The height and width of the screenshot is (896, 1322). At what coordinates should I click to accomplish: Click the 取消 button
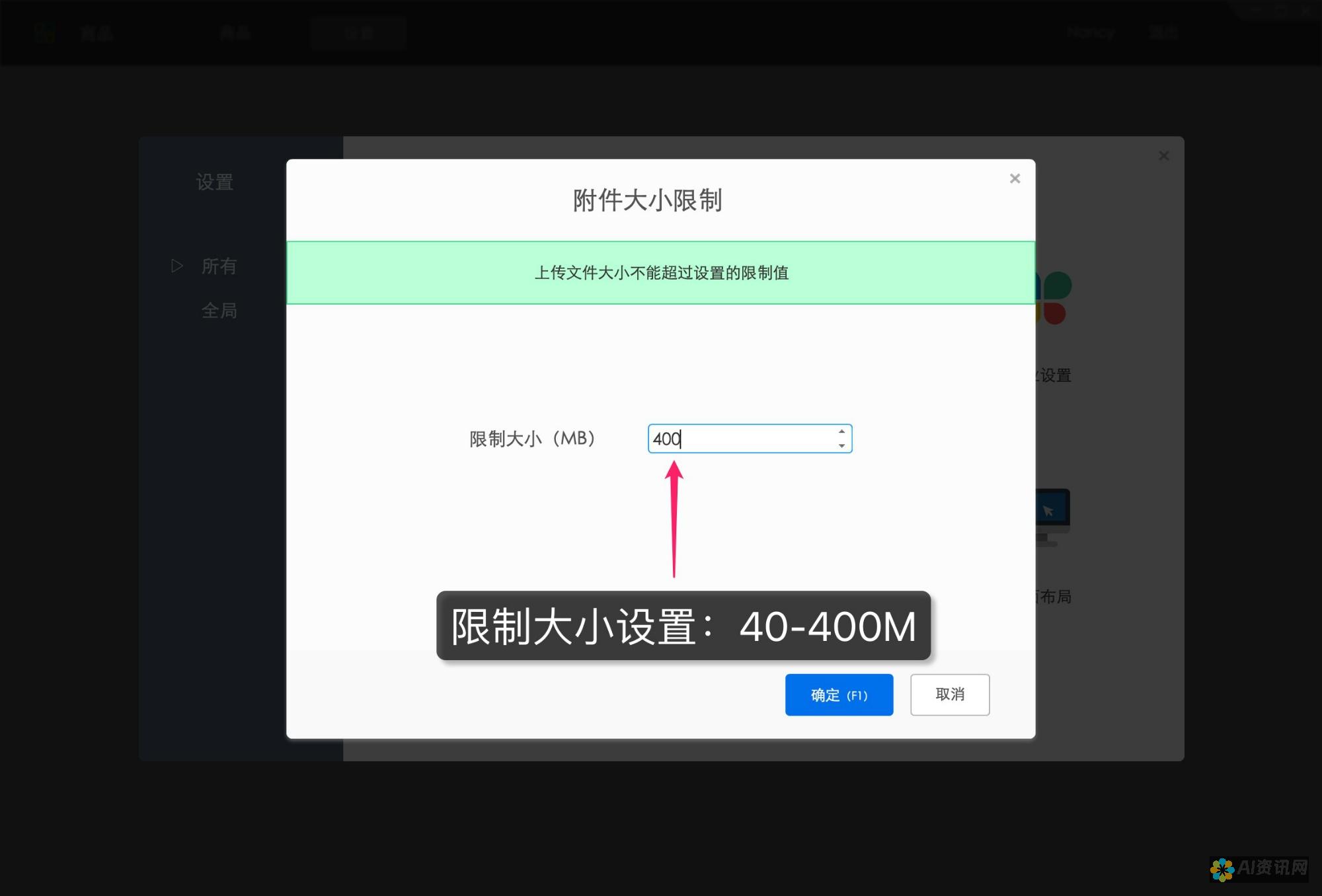[950, 694]
